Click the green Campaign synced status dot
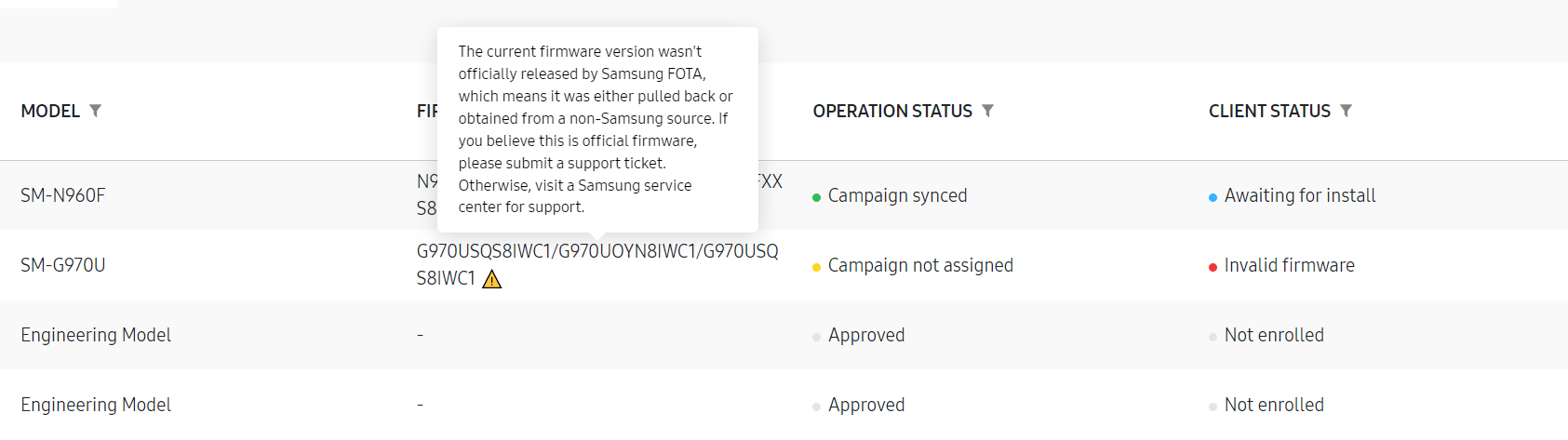 (816, 197)
